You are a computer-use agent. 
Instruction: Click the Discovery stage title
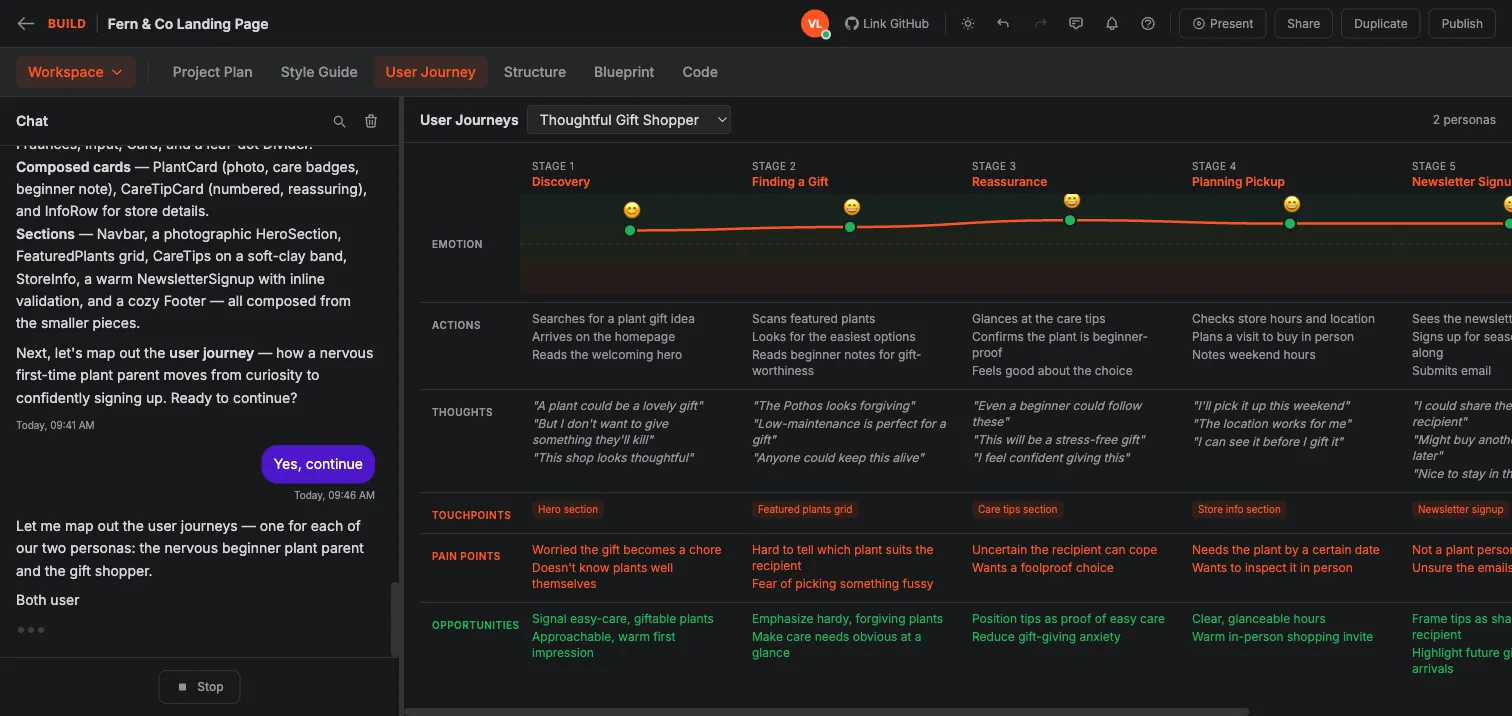561,182
